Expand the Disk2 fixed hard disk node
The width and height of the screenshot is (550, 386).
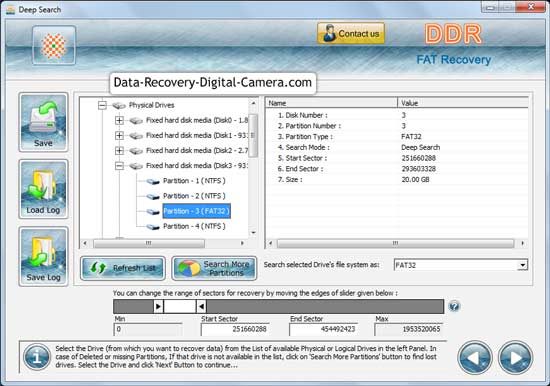coord(119,151)
